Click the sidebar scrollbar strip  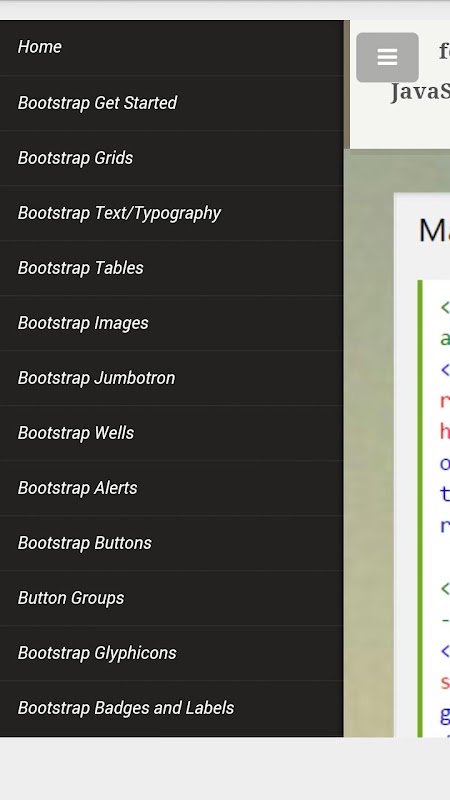pos(346,84)
